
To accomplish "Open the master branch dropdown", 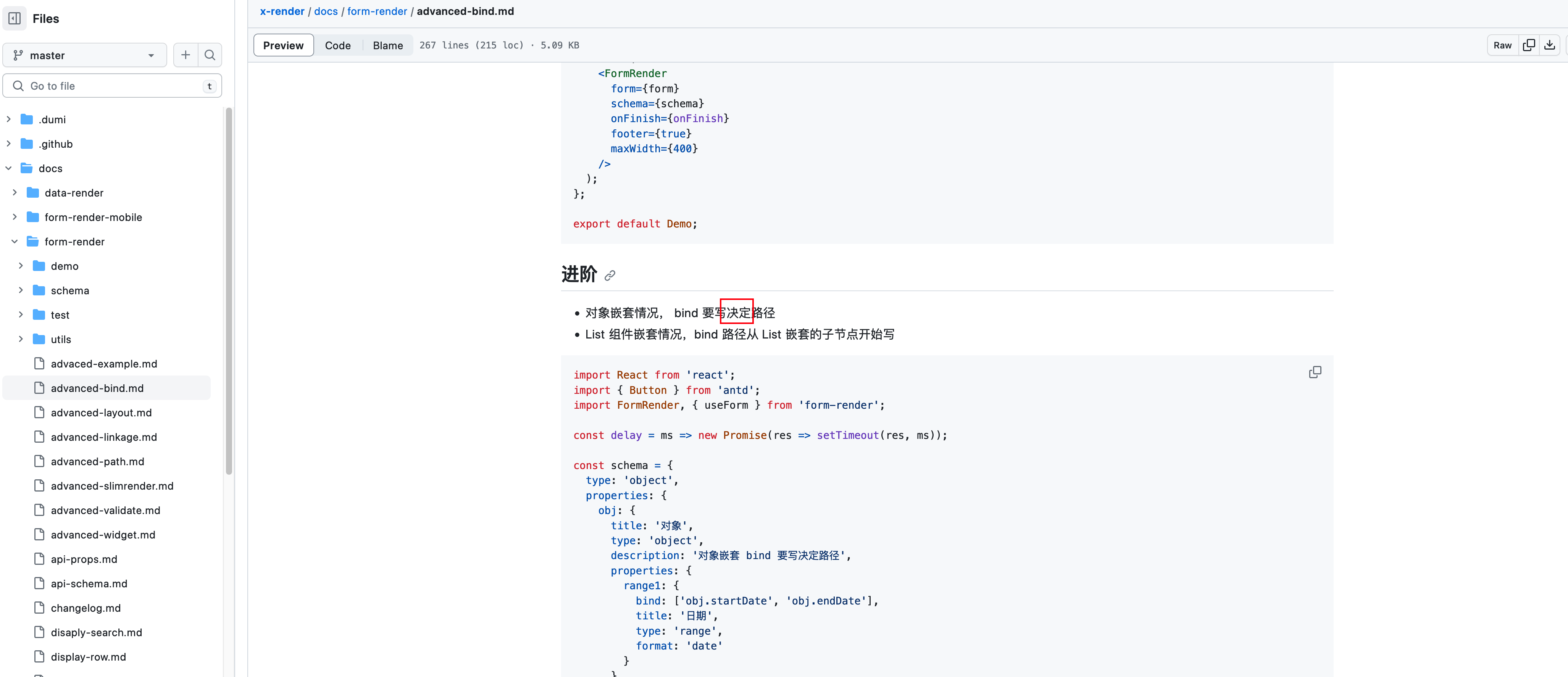I will click(x=85, y=55).
